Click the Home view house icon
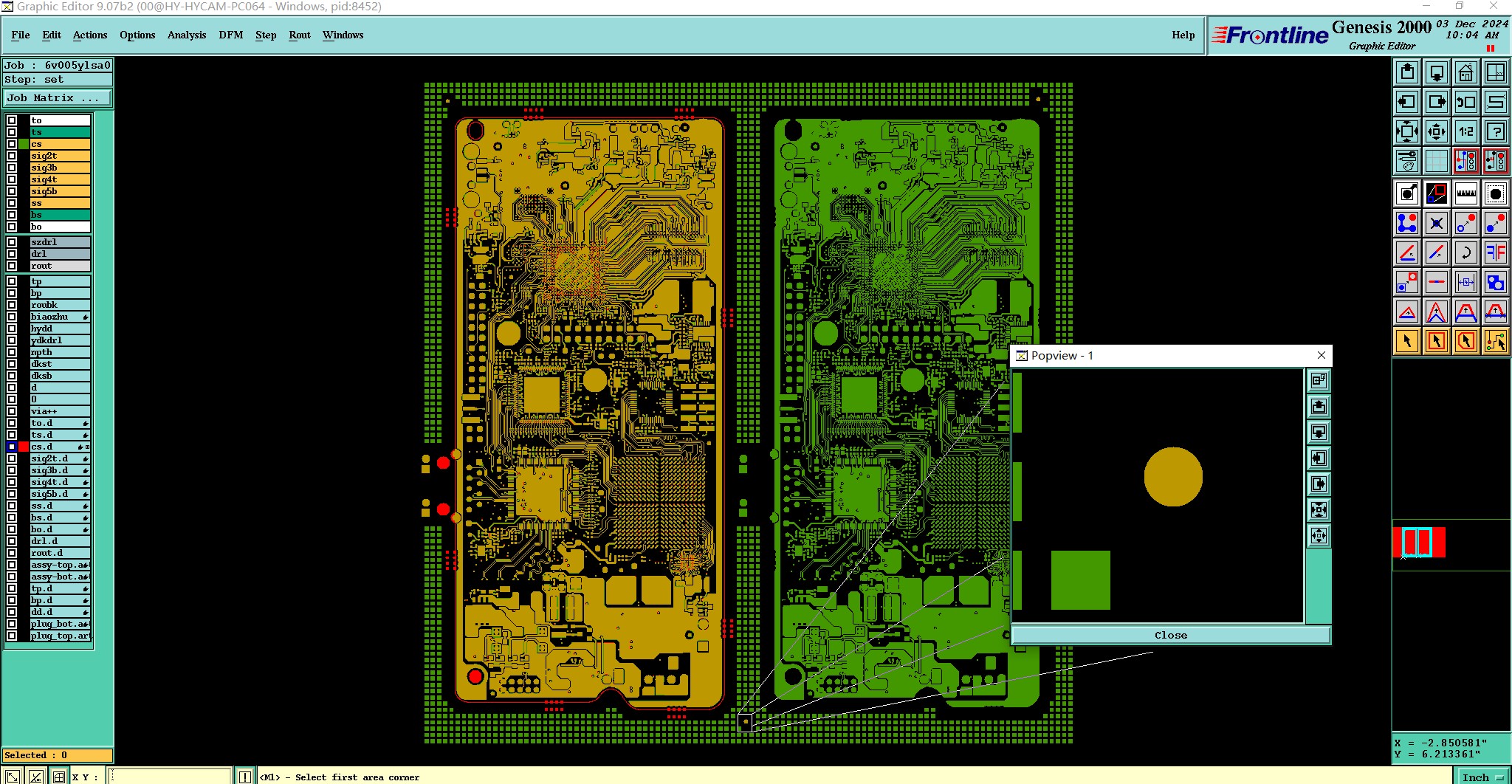The height and width of the screenshot is (784, 1512). click(1466, 72)
